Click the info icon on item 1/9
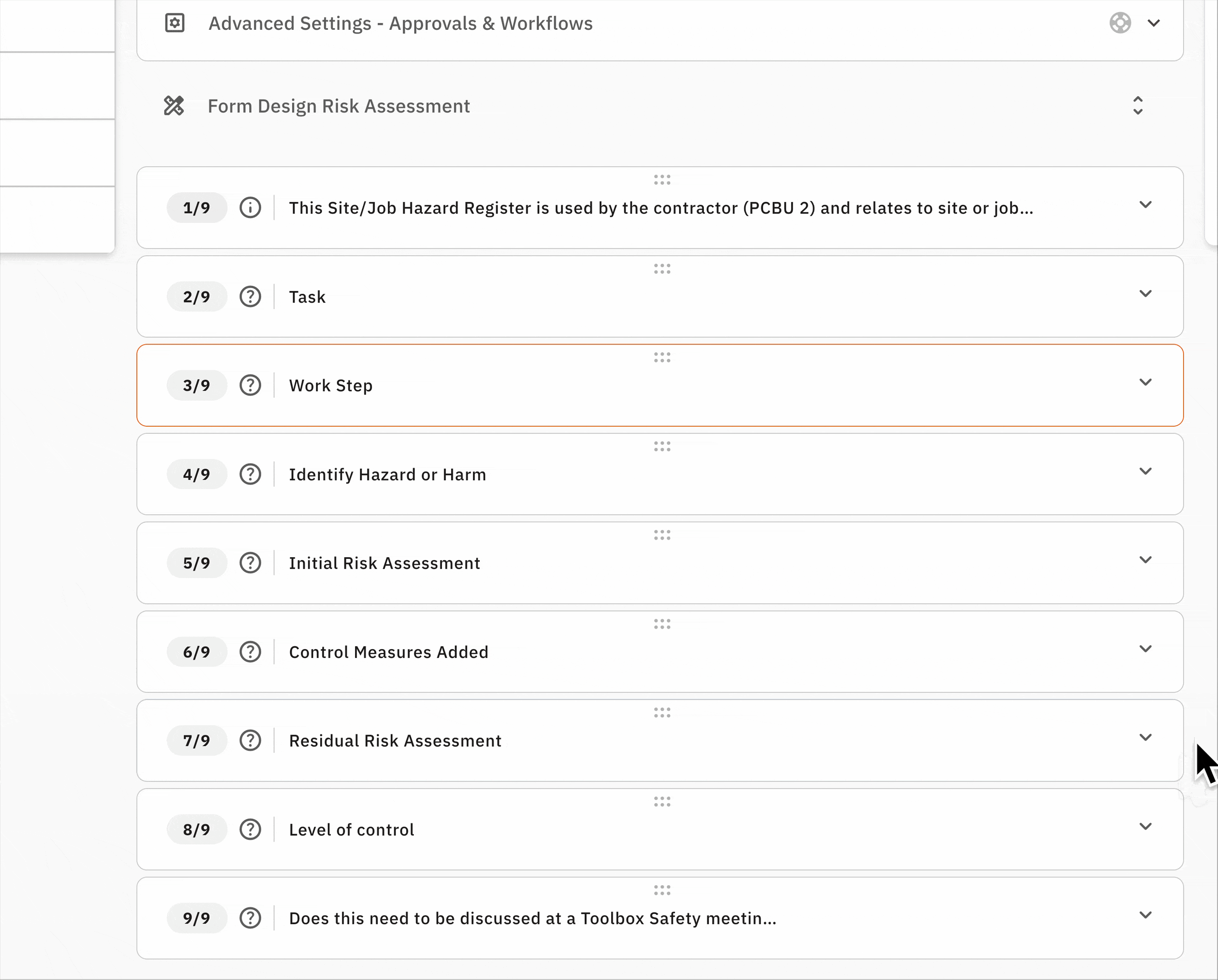The image size is (1218, 980). [250, 208]
